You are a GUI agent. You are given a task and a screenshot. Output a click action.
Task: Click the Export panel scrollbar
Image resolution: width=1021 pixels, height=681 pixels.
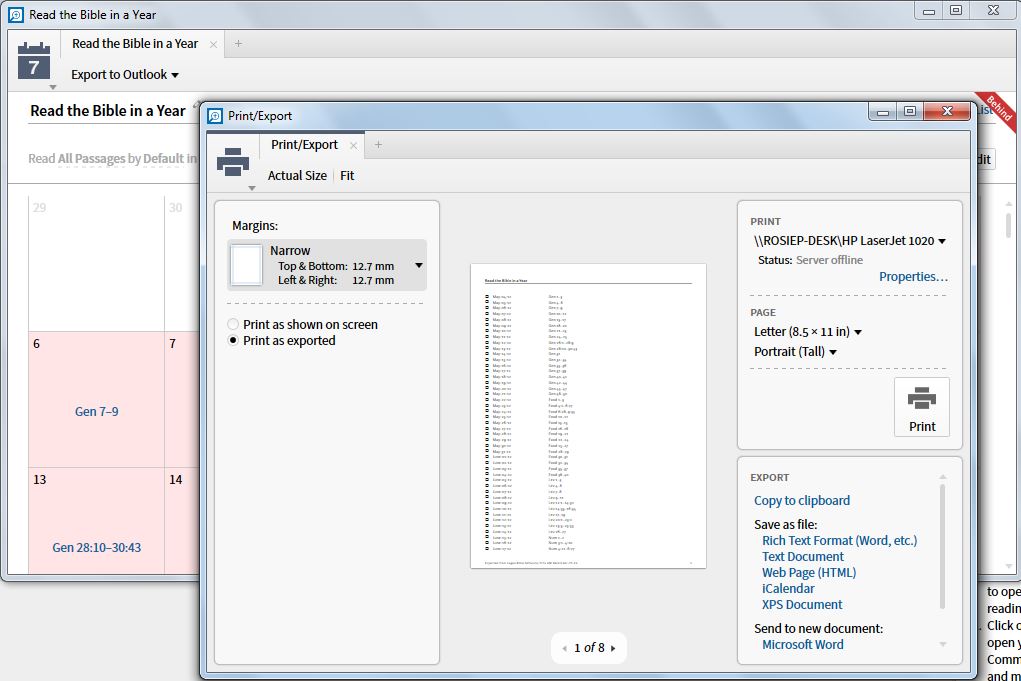[942, 546]
